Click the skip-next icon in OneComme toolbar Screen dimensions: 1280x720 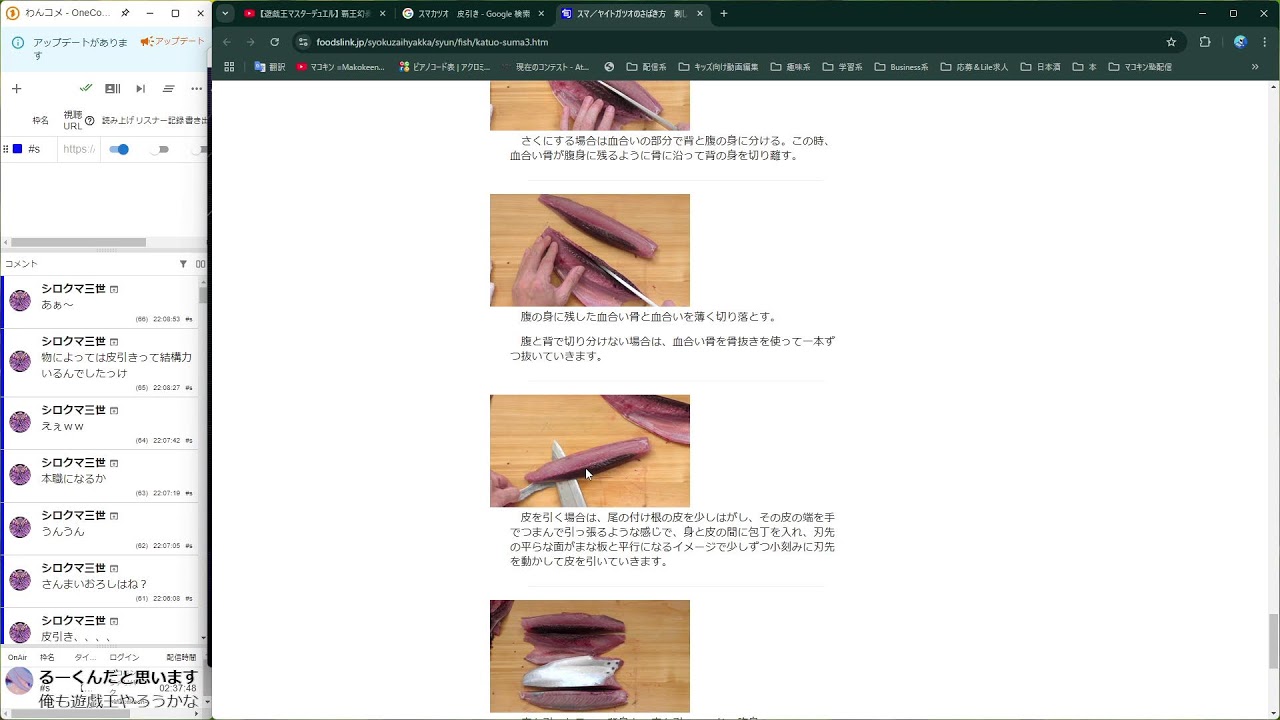click(140, 89)
